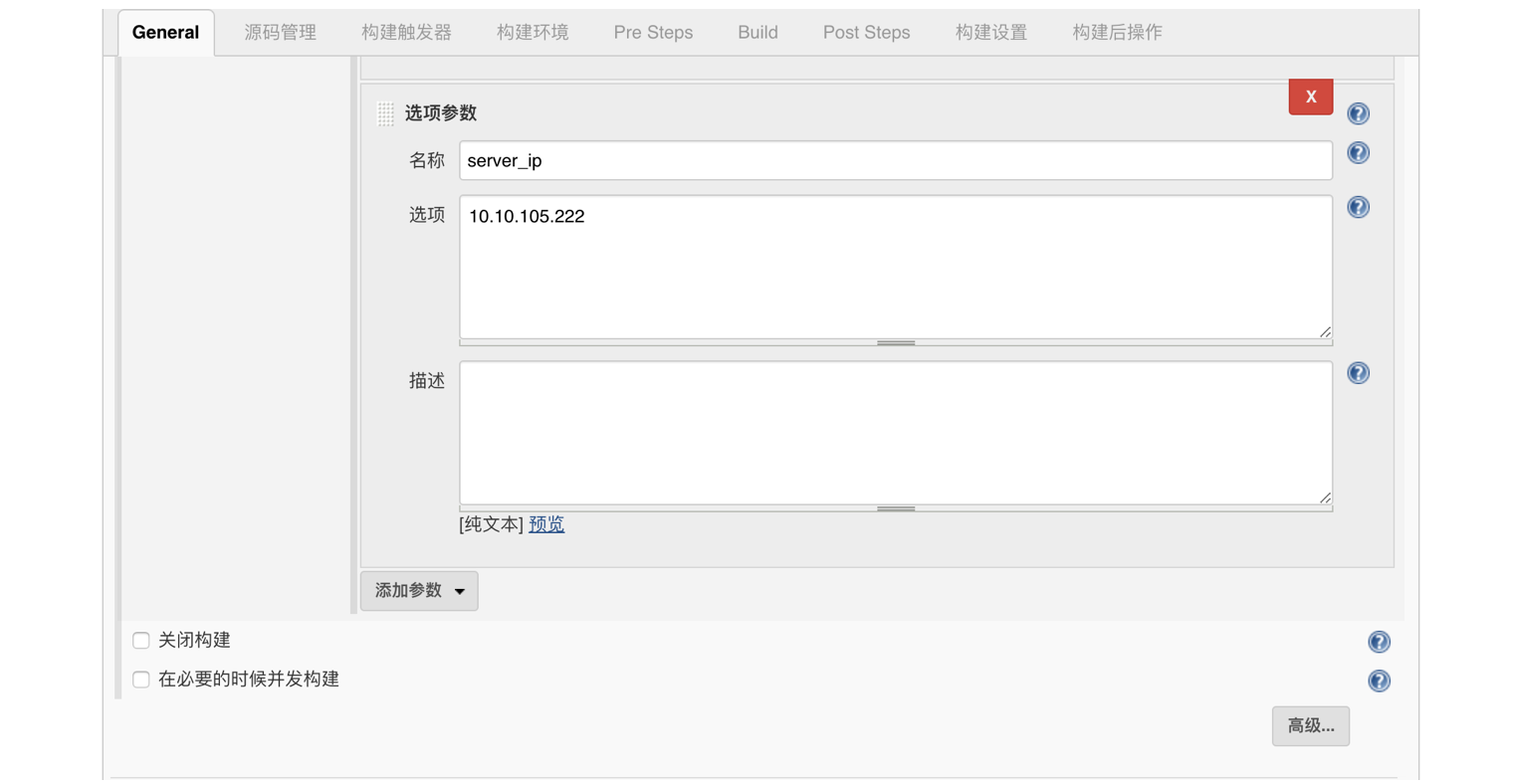Switch to the 构建触发器 tab

coord(406,33)
